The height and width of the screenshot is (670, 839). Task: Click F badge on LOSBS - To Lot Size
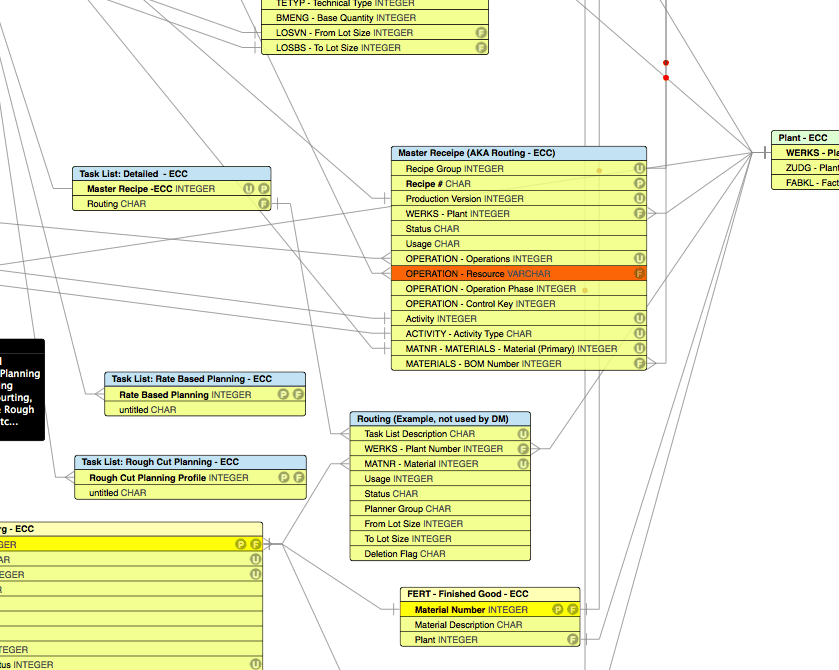click(481, 47)
